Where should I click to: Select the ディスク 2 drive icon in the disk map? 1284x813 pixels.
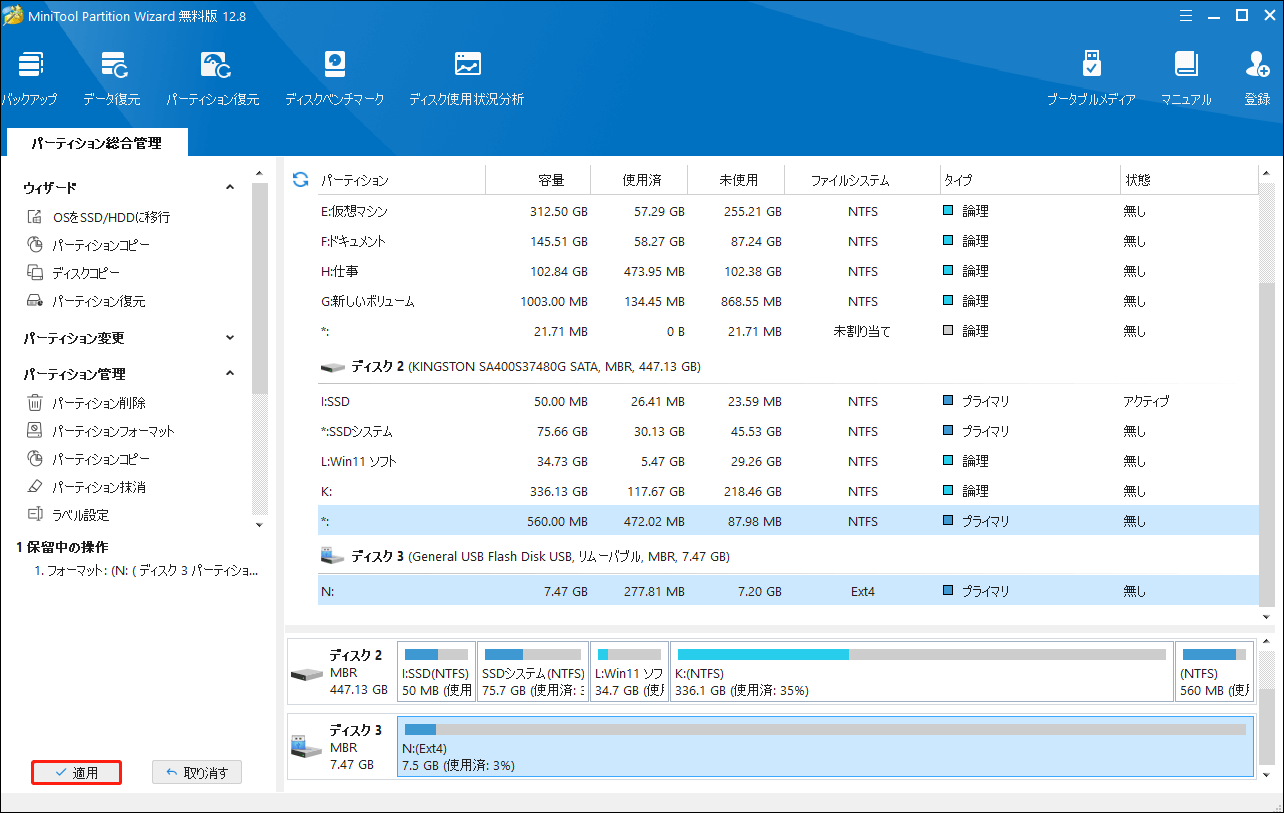coord(305,673)
